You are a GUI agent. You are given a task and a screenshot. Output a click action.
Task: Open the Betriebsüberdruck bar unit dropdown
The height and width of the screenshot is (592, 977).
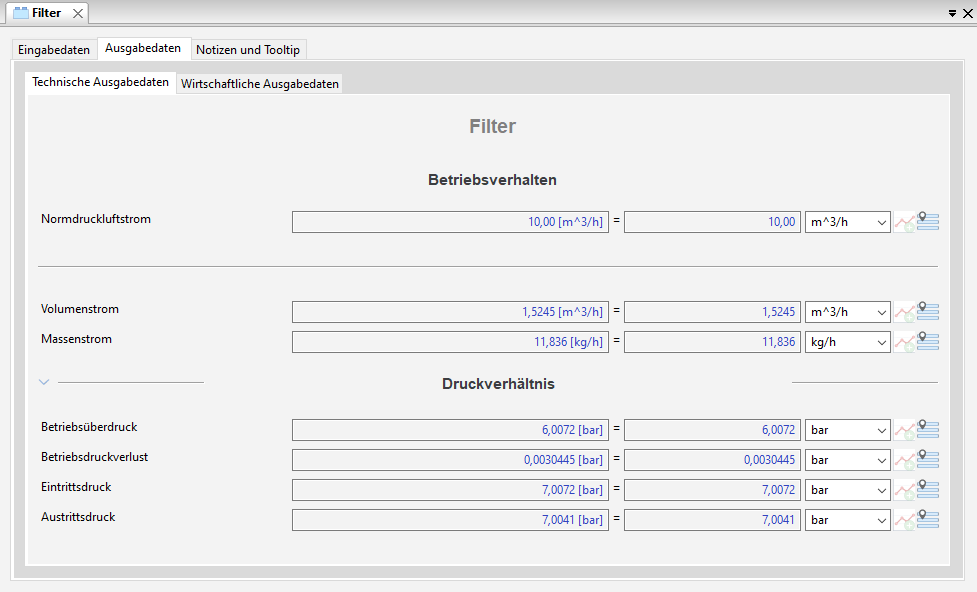847,430
